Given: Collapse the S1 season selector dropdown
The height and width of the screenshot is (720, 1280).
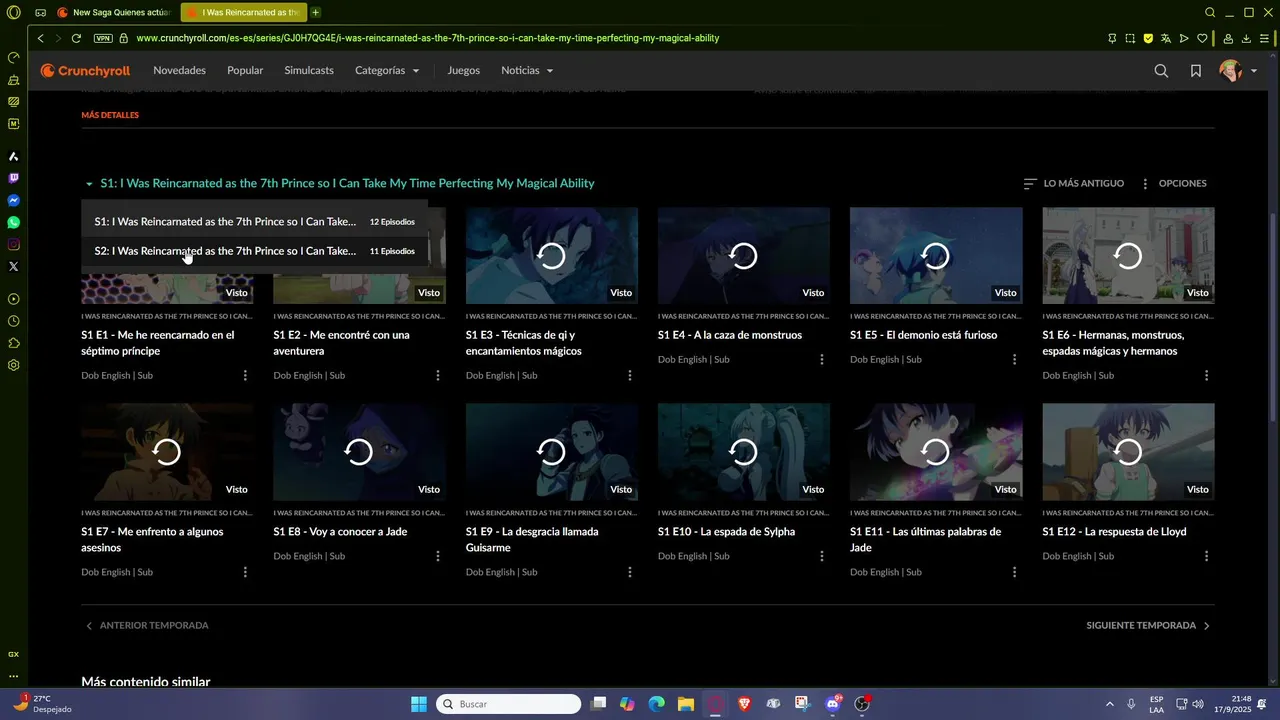Looking at the screenshot, I should [340, 183].
